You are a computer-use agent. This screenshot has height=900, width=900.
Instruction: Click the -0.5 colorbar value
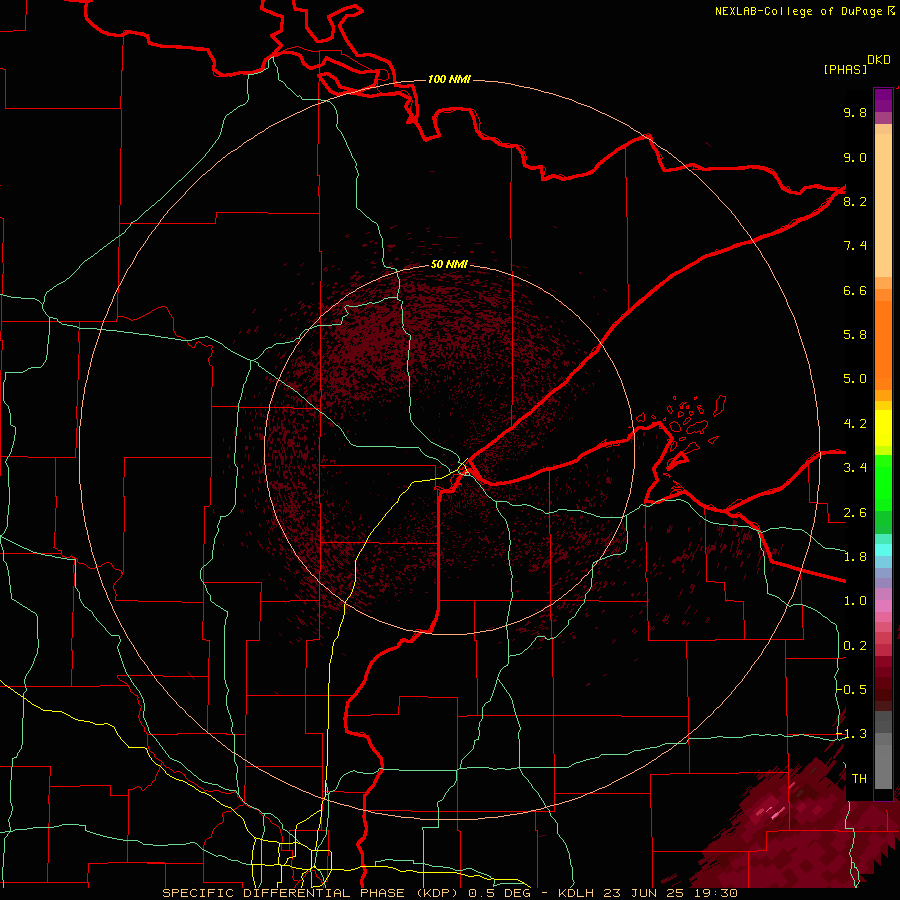(x=852, y=690)
